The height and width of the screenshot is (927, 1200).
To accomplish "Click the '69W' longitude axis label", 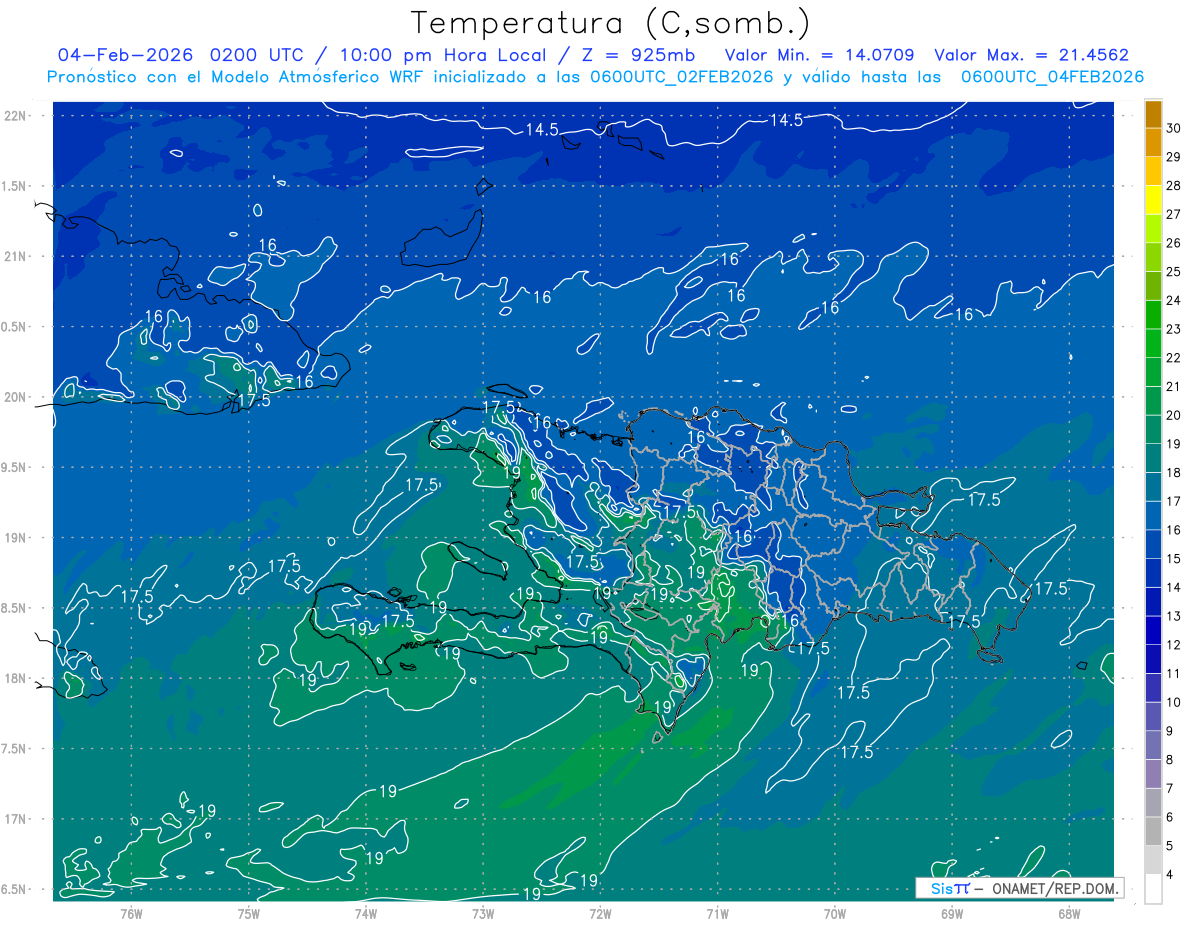I will tap(952, 913).
